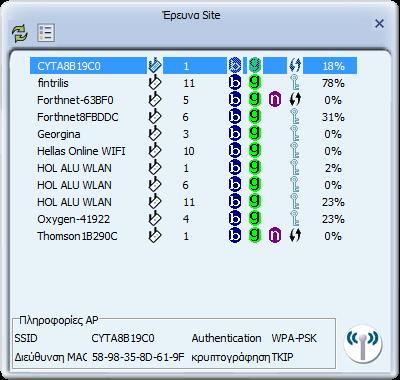Click the WPS arrows icon for CYTA8B19C0
The width and height of the screenshot is (400, 380).
pos(295,66)
